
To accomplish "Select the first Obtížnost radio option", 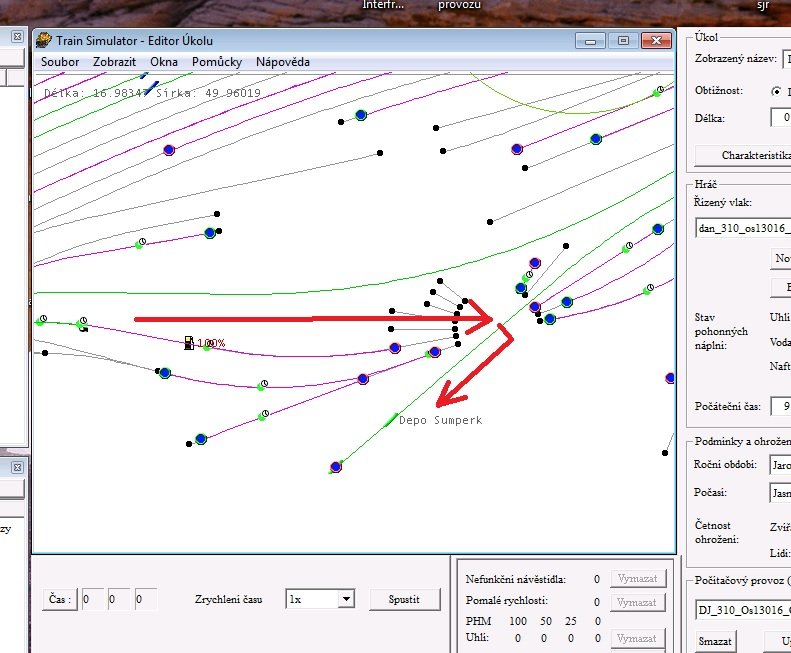I will (x=776, y=91).
